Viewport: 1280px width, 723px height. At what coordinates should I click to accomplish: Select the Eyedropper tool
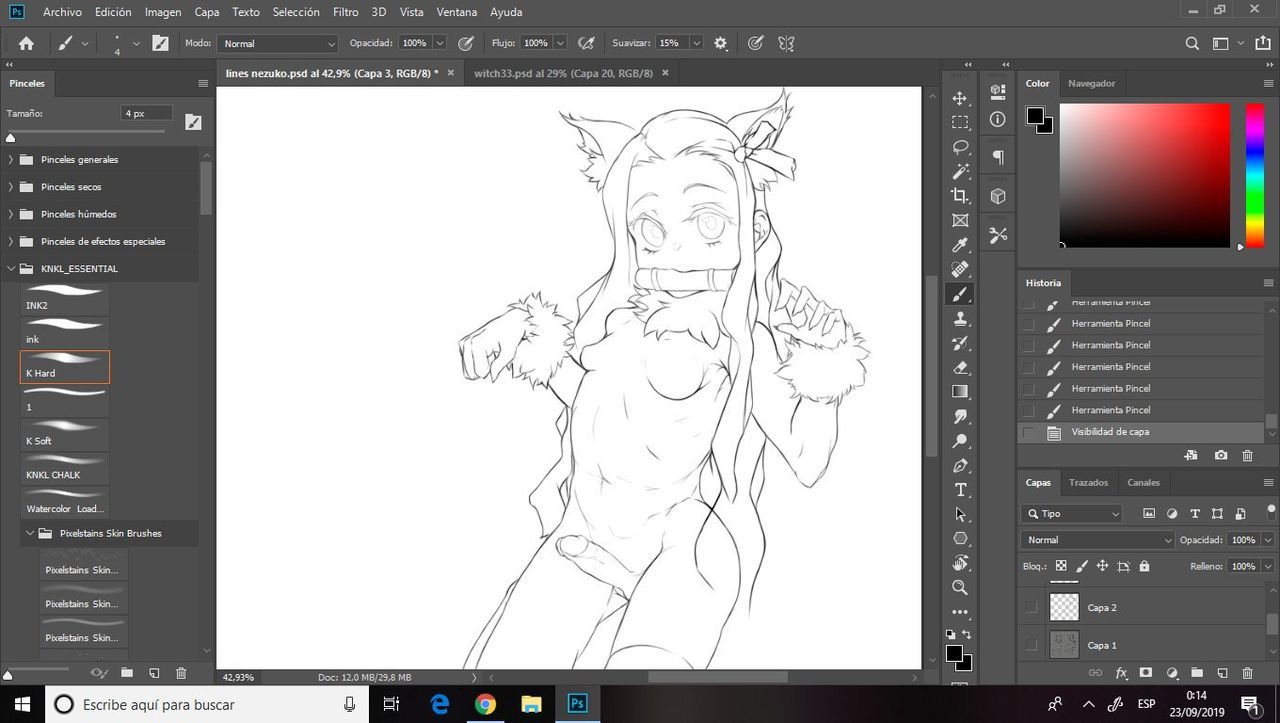tap(960, 245)
